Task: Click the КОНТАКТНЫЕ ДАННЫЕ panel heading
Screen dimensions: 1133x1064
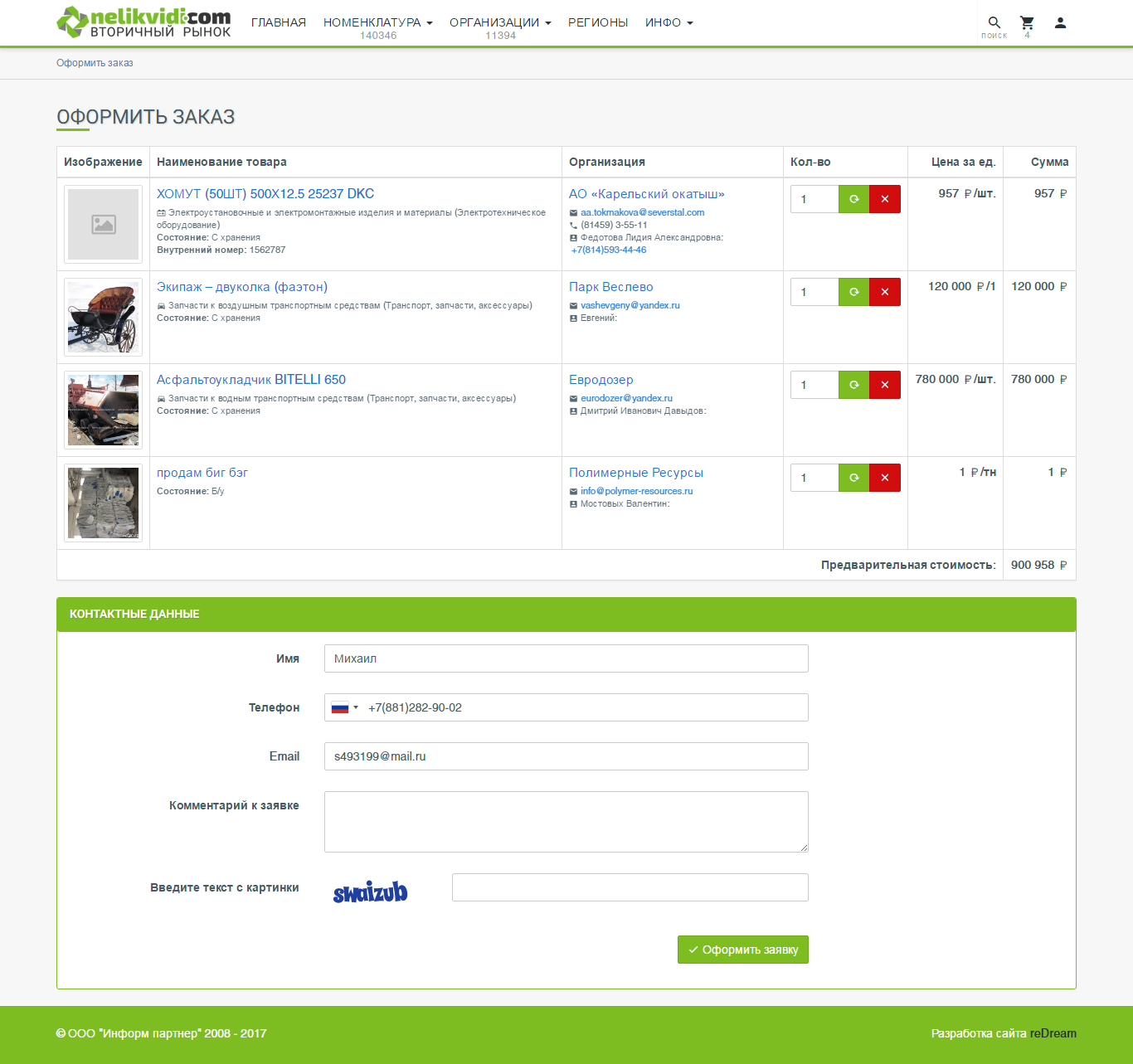Action: point(134,614)
